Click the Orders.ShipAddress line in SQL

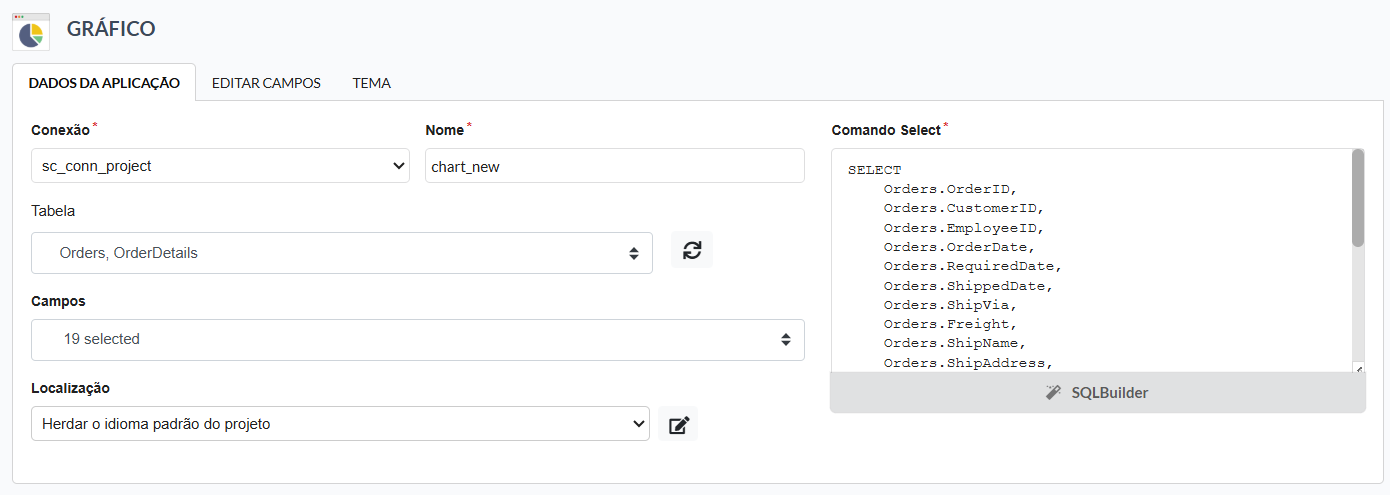point(968,363)
